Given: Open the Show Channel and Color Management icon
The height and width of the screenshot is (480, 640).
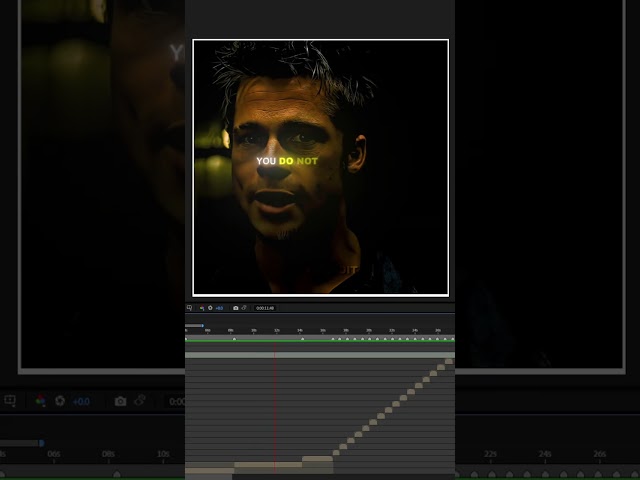Looking at the screenshot, I should (x=202, y=308).
